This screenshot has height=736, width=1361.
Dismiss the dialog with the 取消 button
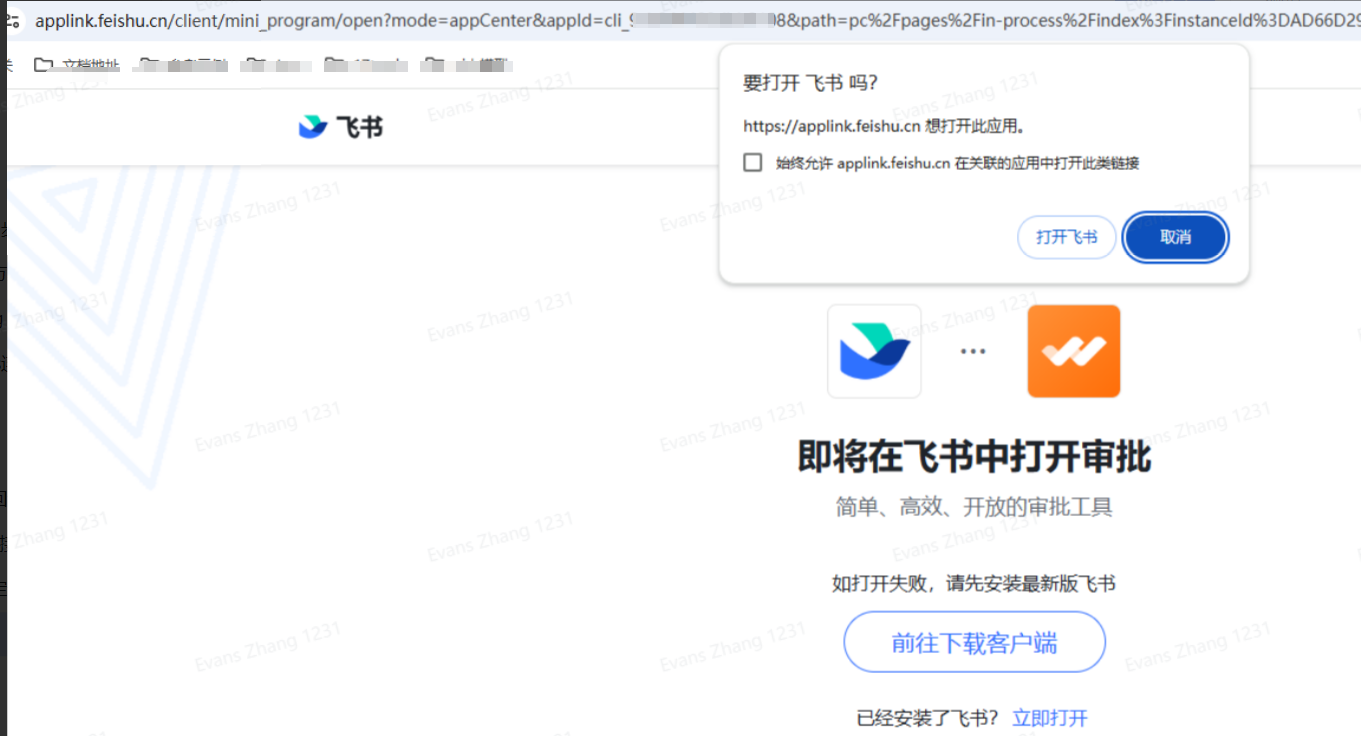click(1176, 237)
